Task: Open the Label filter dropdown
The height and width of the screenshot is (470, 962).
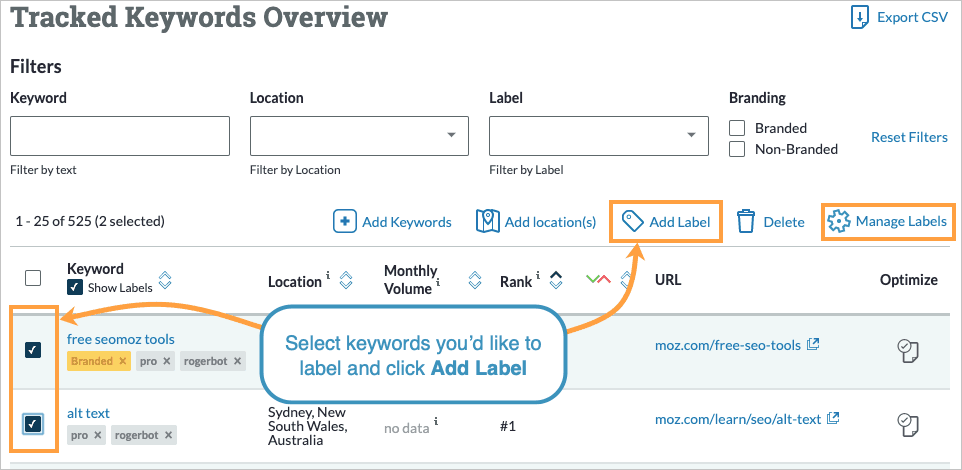Action: [599, 135]
